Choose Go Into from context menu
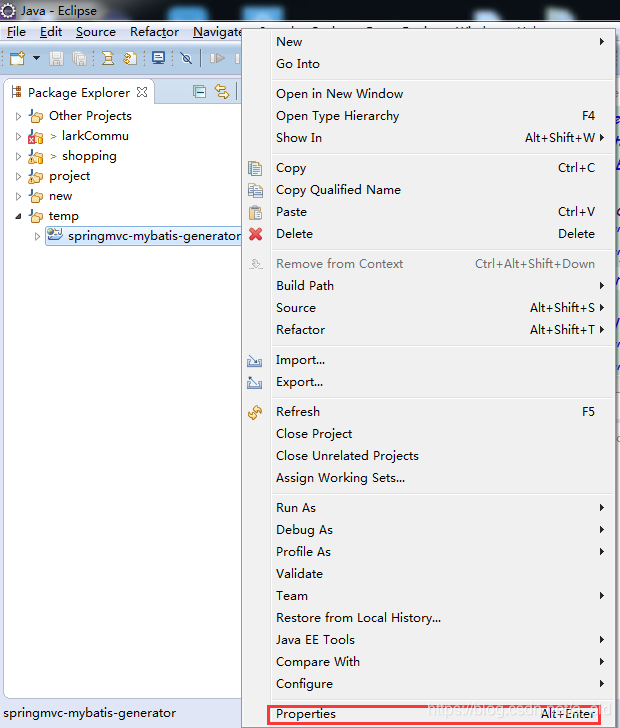The image size is (620, 728). click(442, 64)
